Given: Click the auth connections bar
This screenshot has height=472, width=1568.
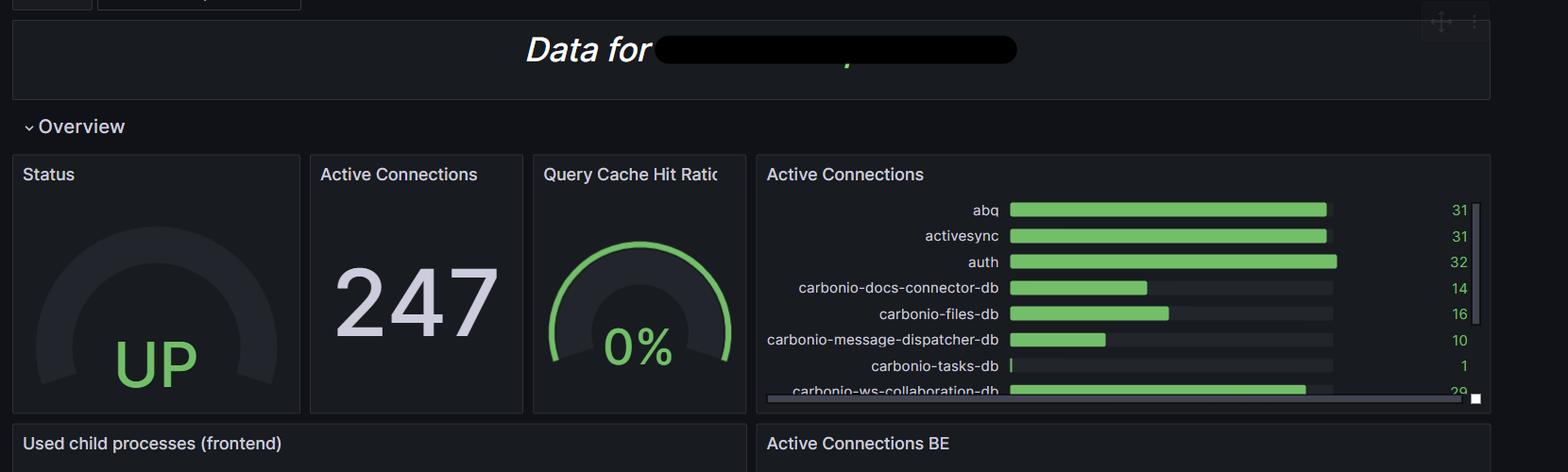Looking at the screenshot, I should point(1173,261).
